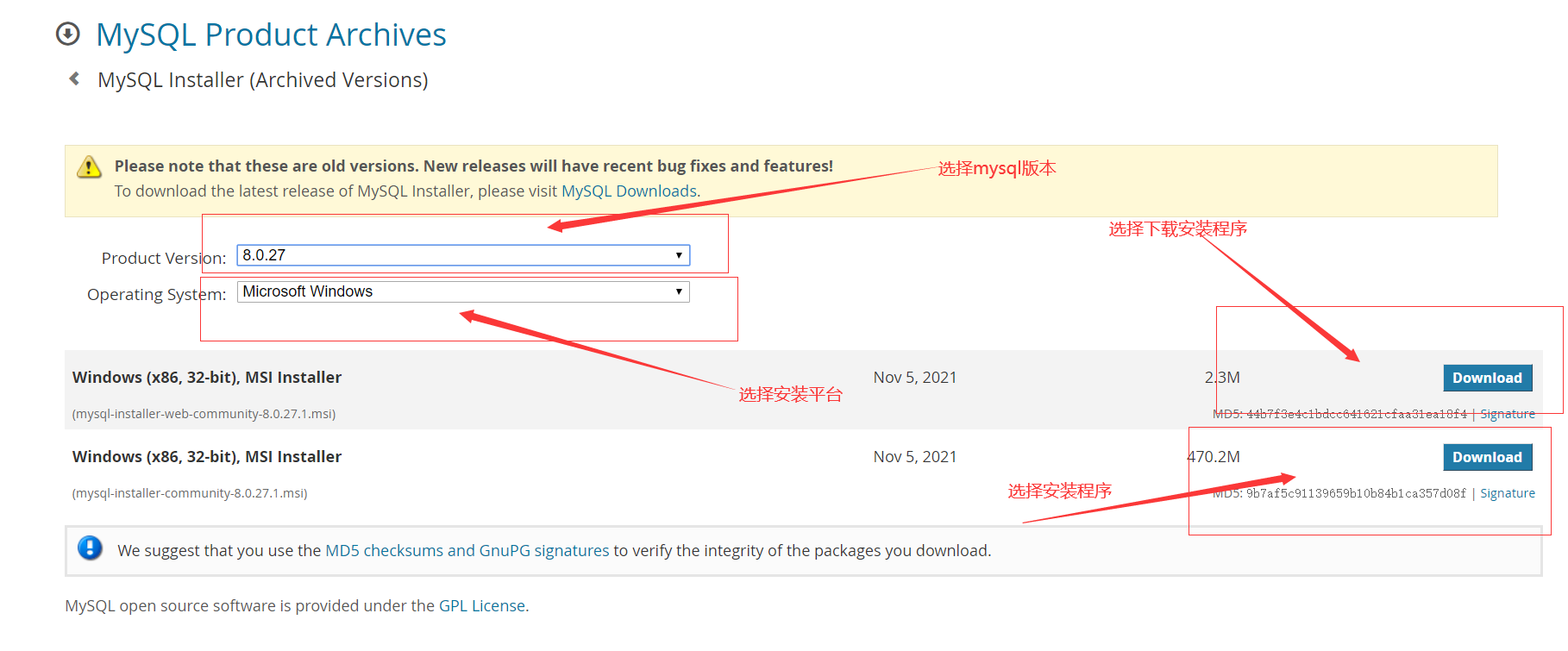Click MySQL Installer (Archived Versions) heading
The width and height of the screenshot is (1568, 651).
pyautogui.click(x=263, y=80)
